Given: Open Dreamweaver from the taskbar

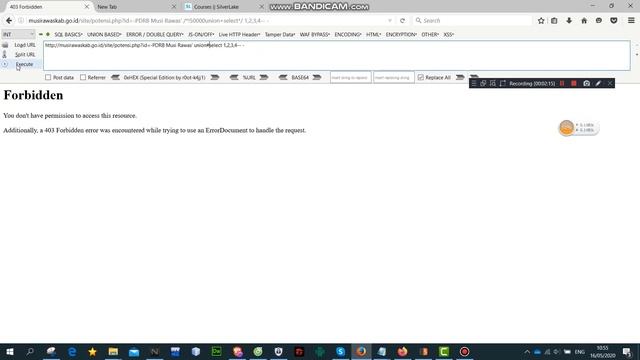Looking at the screenshot, I should coord(216,351).
